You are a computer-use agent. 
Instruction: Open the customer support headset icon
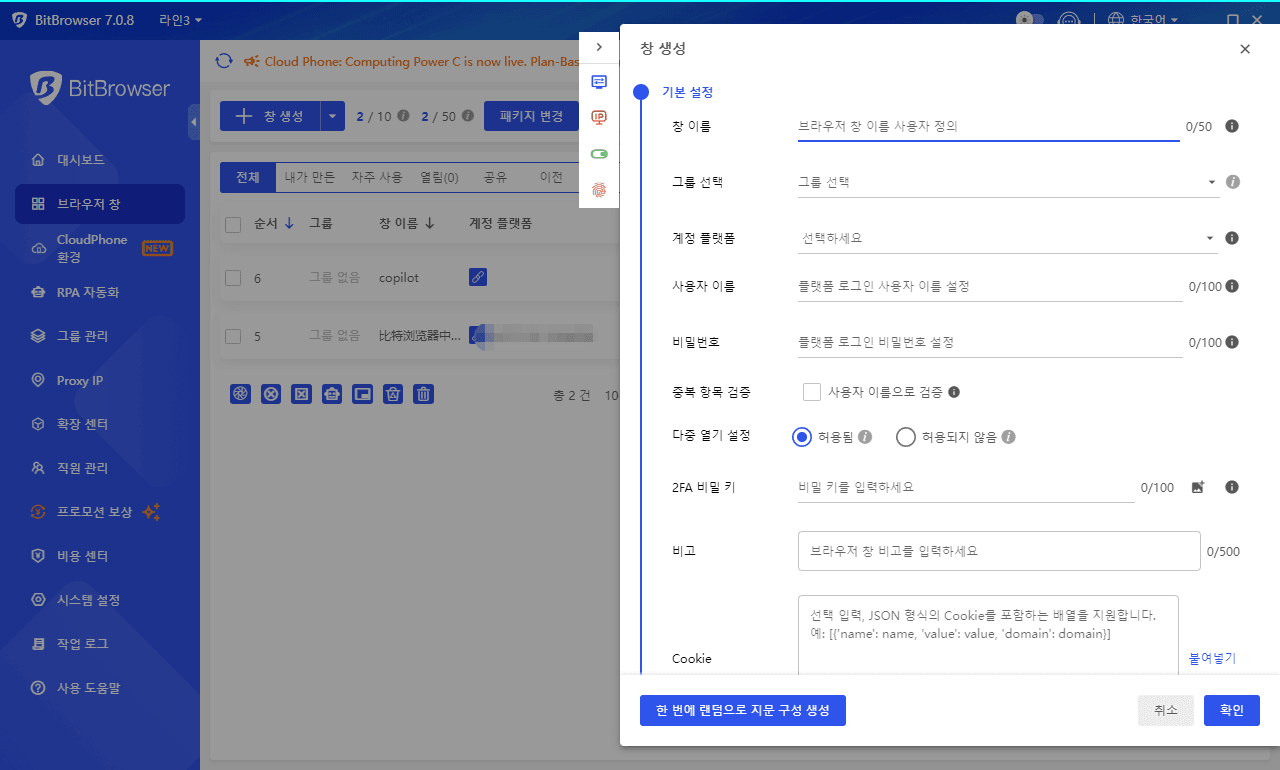pyautogui.click(x=1070, y=20)
